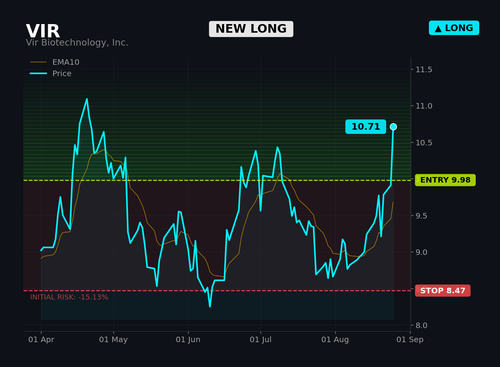500x367 pixels.
Task: Click the INITIAL RISK -15.13% text
Action: click(x=69, y=297)
